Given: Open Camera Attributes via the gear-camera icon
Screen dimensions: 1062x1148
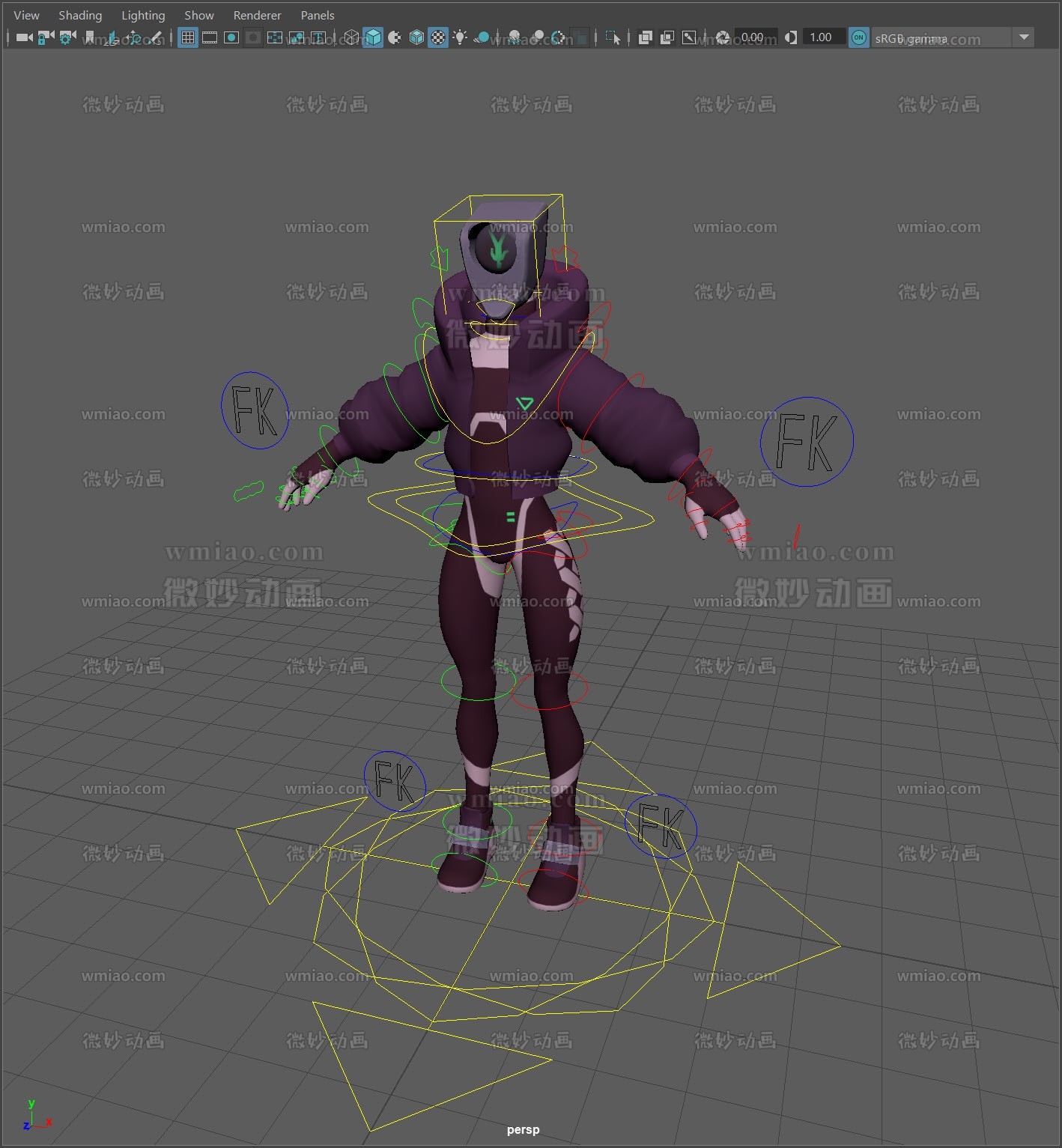Looking at the screenshot, I should tap(67, 37).
